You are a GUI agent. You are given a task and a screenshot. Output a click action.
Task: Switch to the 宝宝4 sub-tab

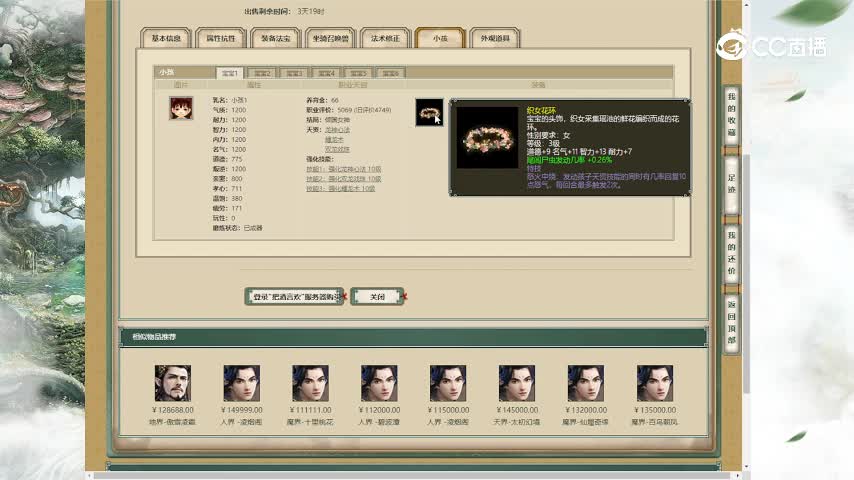[326, 73]
